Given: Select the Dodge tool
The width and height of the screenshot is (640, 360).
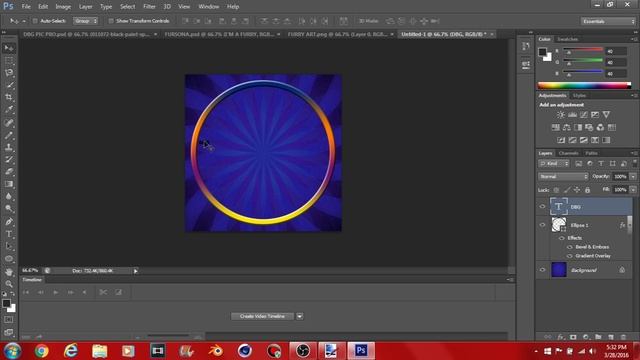Looking at the screenshot, I should (9, 209).
